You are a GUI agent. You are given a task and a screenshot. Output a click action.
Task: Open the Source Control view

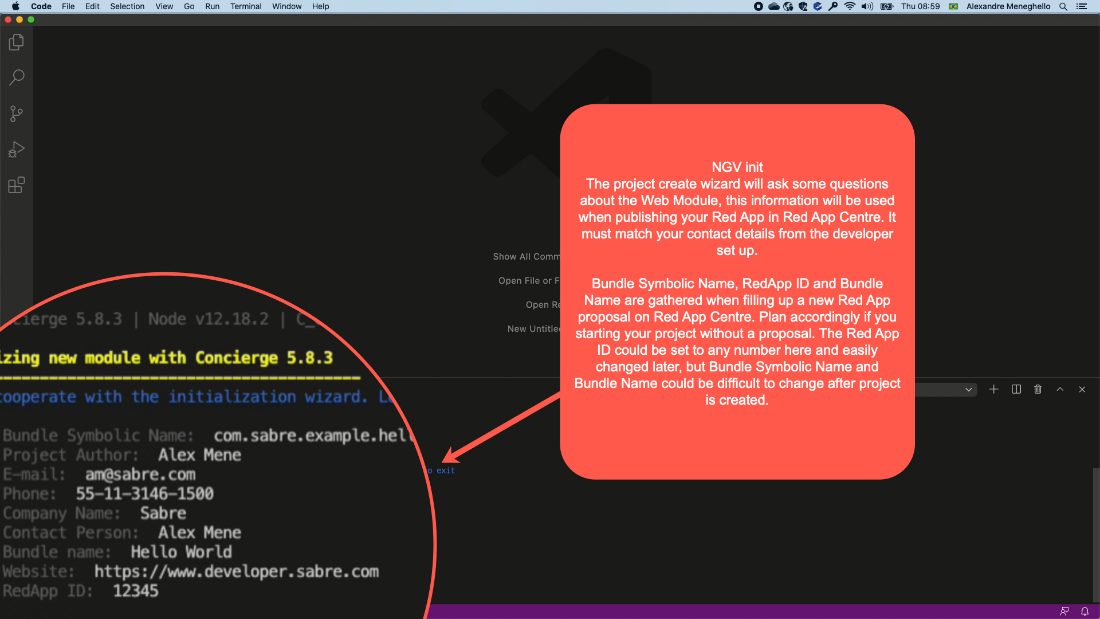[16, 114]
